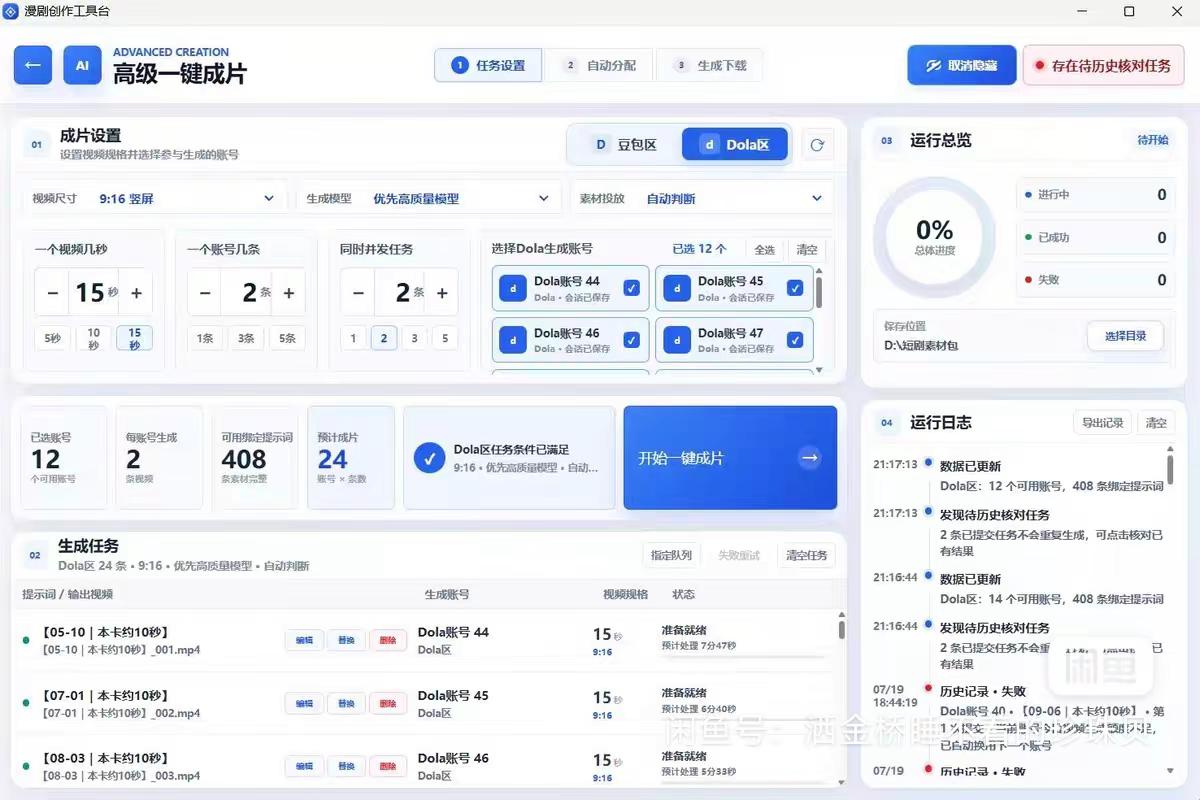Uncheck the Dola账号 44 checkbox

tap(631, 288)
